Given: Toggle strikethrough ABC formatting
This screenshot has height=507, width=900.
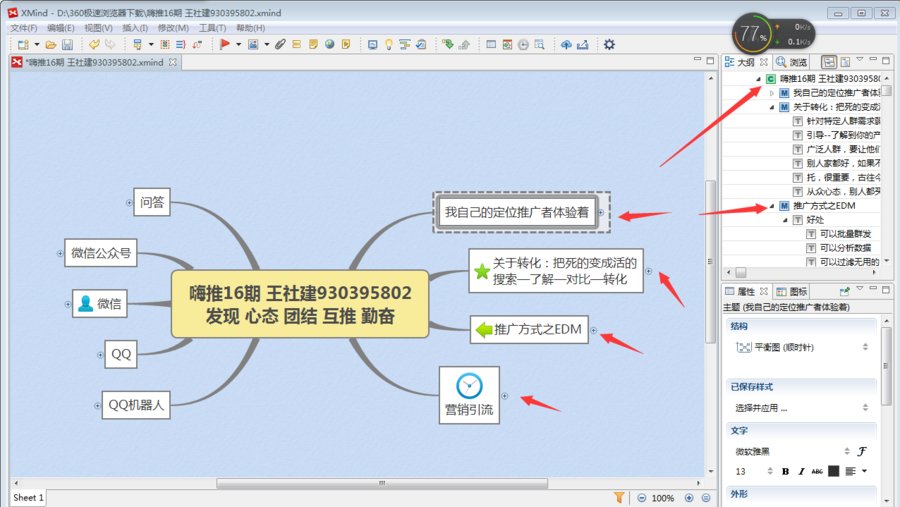Looking at the screenshot, I should coord(817,471).
